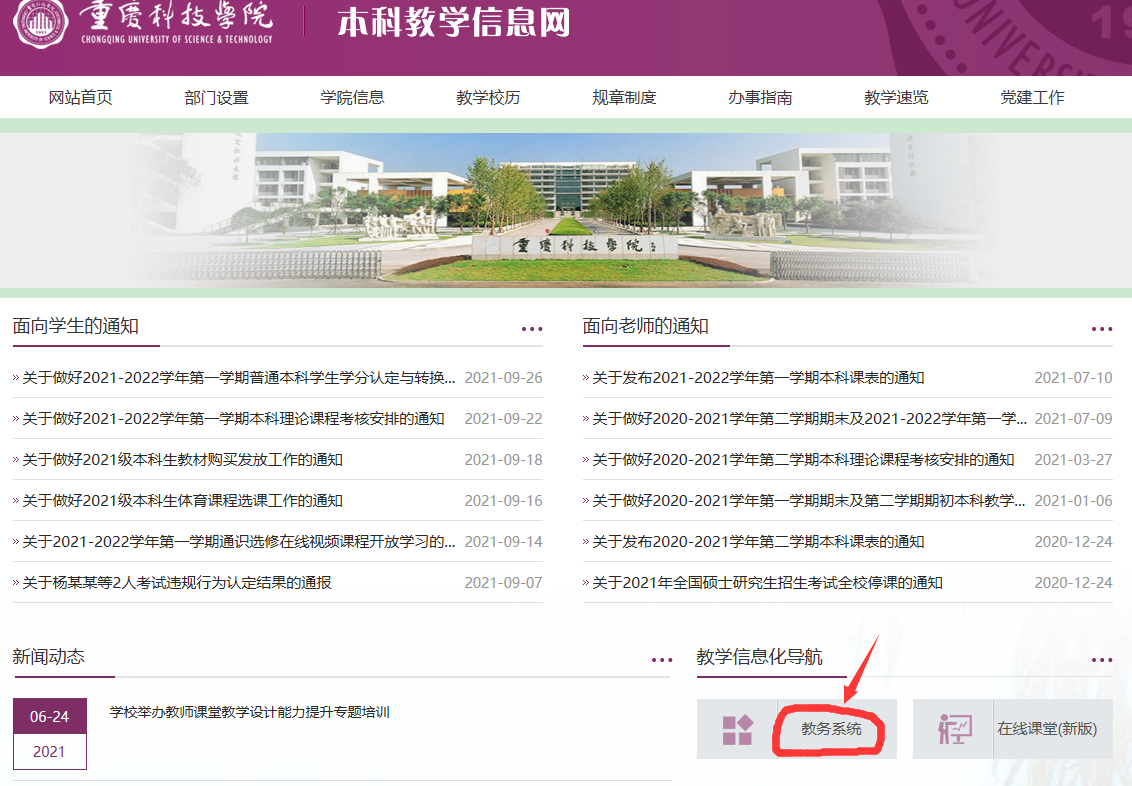Click the 教务系统 grid icon tile

737,730
